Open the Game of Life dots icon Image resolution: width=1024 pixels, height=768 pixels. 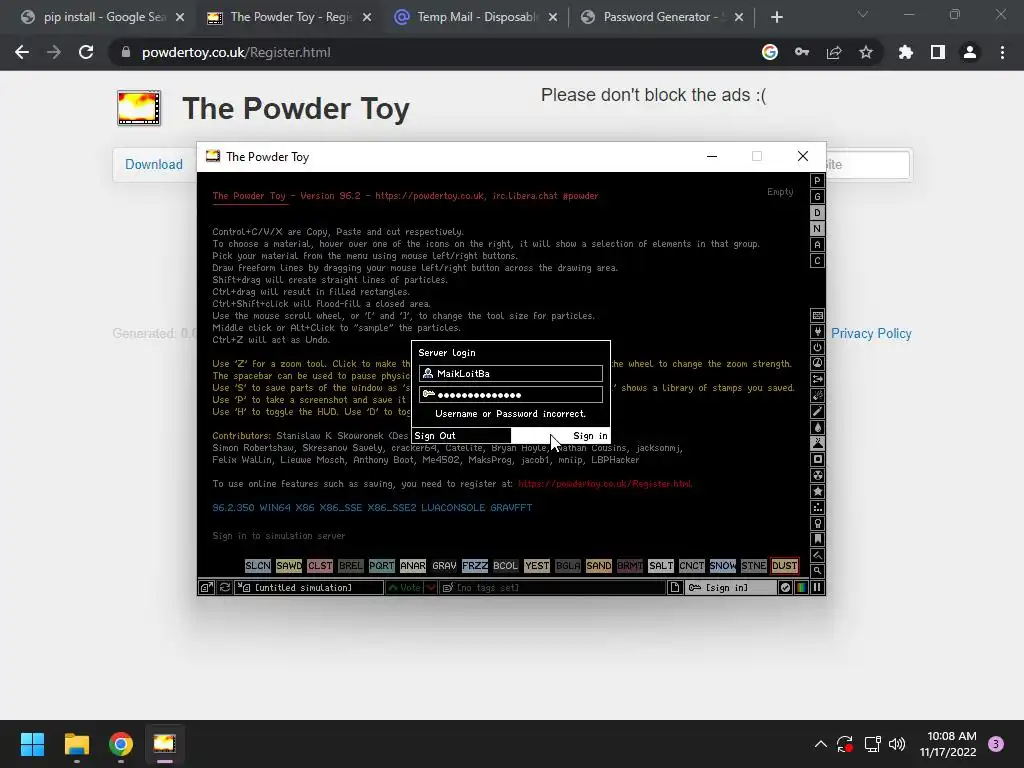click(x=817, y=507)
